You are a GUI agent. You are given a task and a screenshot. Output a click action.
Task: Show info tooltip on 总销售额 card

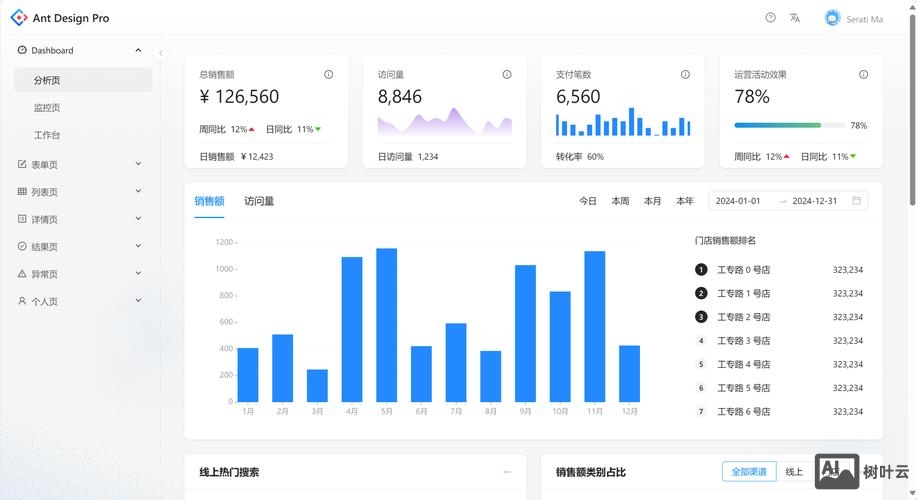click(329, 74)
